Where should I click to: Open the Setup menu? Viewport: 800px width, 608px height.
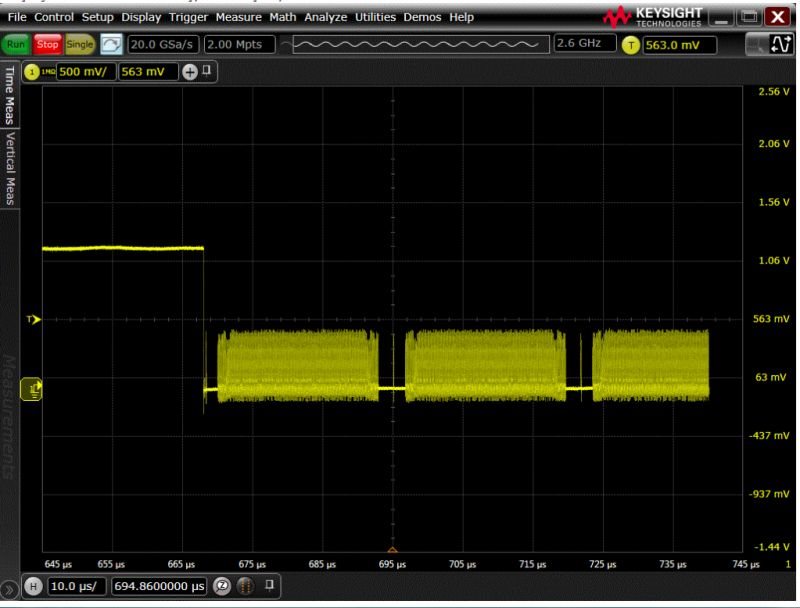click(x=97, y=17)
